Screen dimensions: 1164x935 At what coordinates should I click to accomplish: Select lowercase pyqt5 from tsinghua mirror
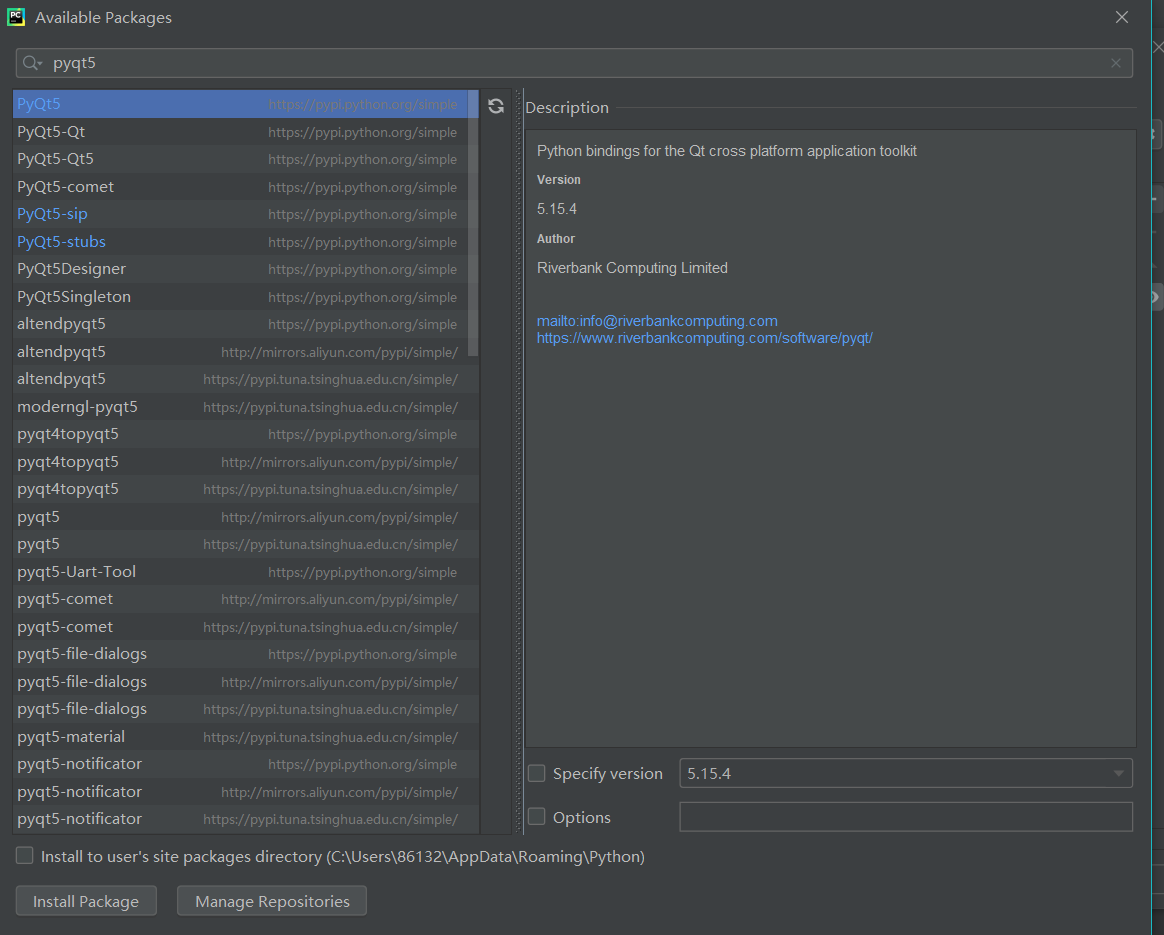tap(246, 544)
